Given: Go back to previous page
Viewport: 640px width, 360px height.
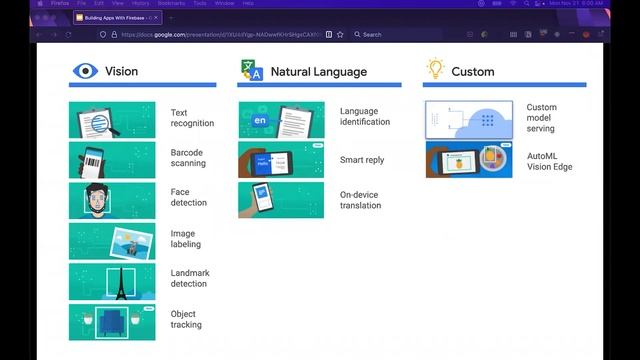Looking at the screenshot, I should pos(39,35).
